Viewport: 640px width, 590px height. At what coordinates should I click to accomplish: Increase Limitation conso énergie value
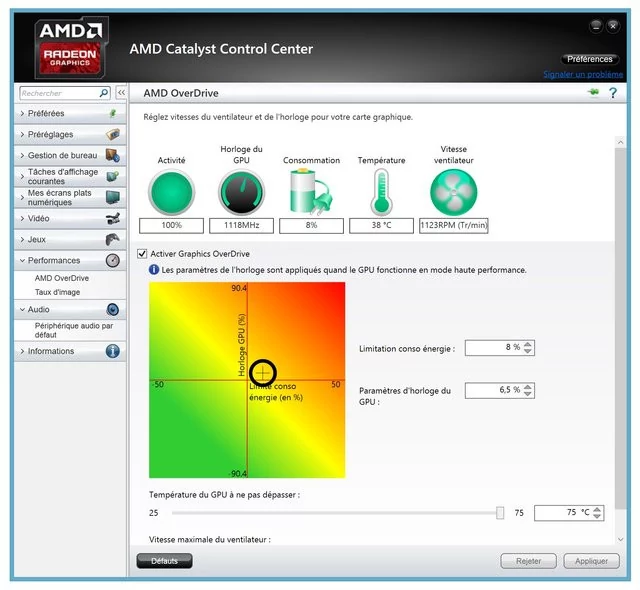click(528, 344)
